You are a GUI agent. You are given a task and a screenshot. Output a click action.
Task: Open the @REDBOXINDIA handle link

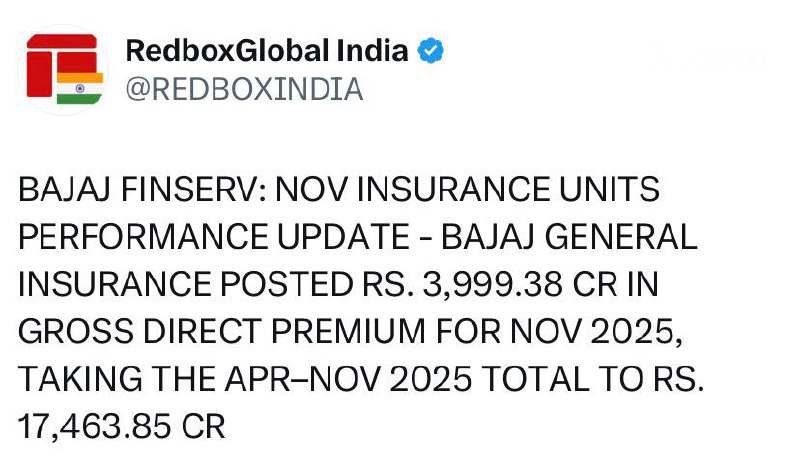coord(243,89)
